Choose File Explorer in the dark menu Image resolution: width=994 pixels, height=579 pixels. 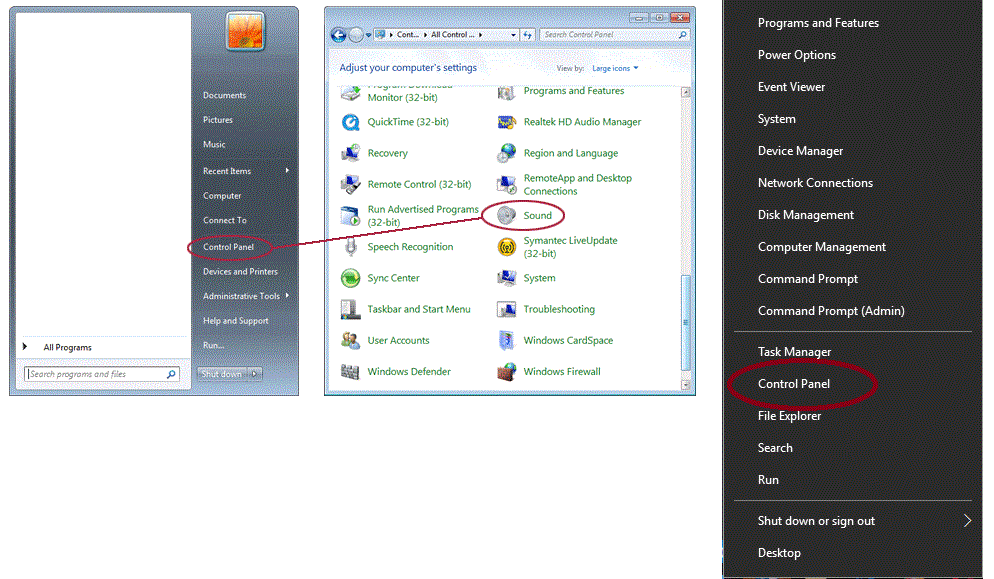789,416
